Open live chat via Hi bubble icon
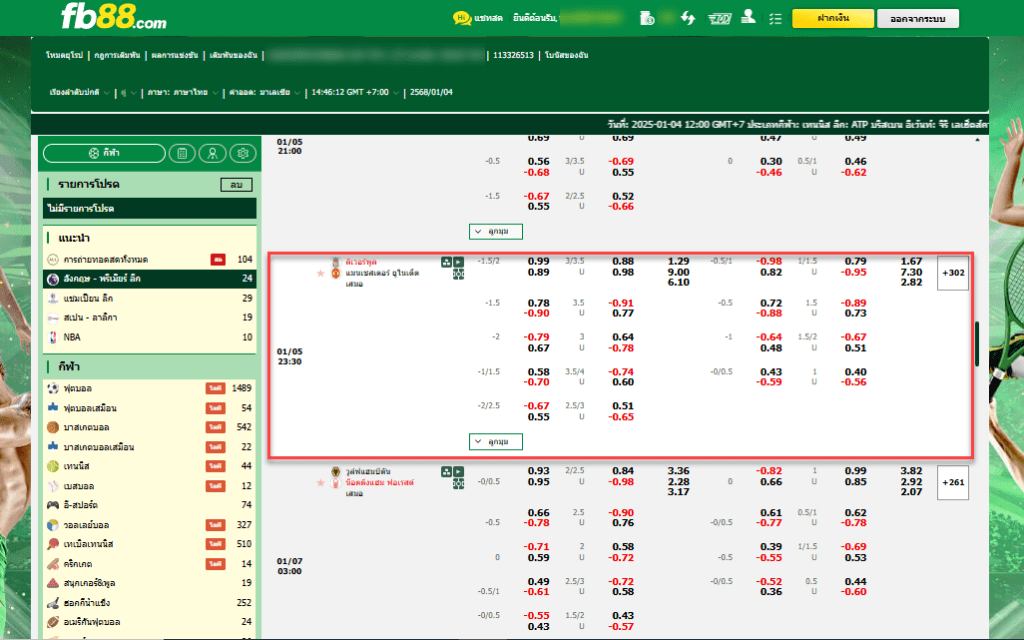 (462, 18)
